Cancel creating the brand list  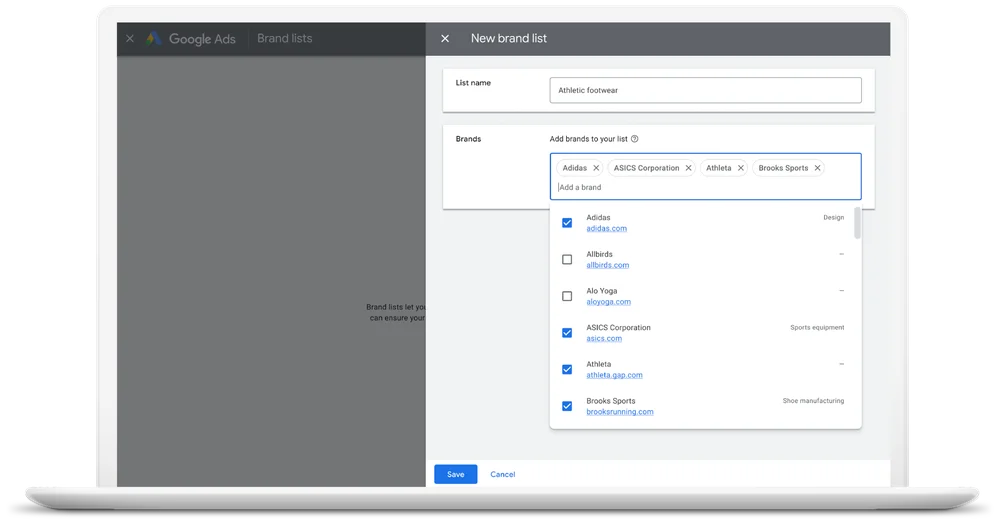[503, 474]
